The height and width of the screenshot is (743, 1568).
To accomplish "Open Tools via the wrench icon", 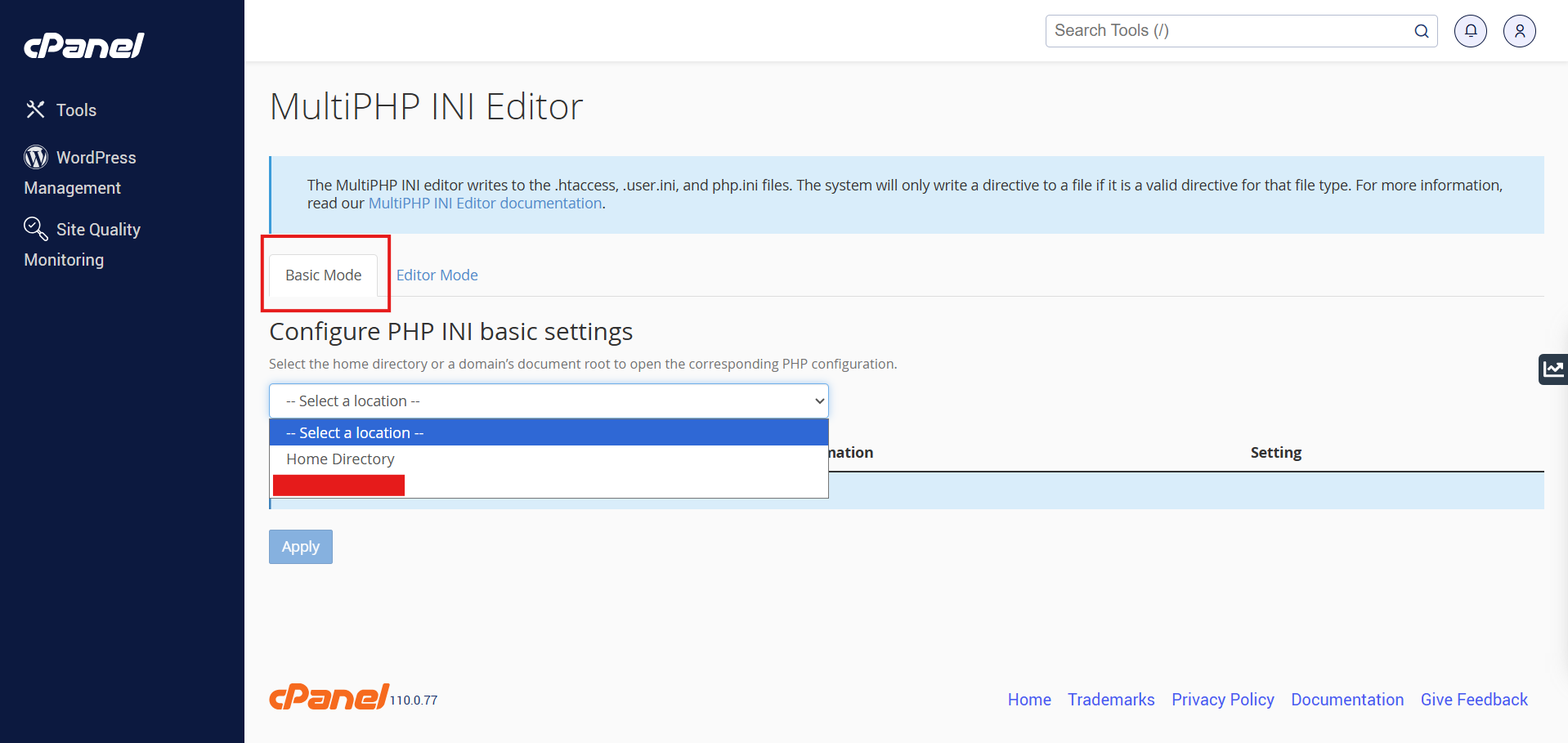I will (x=35, y=110).
